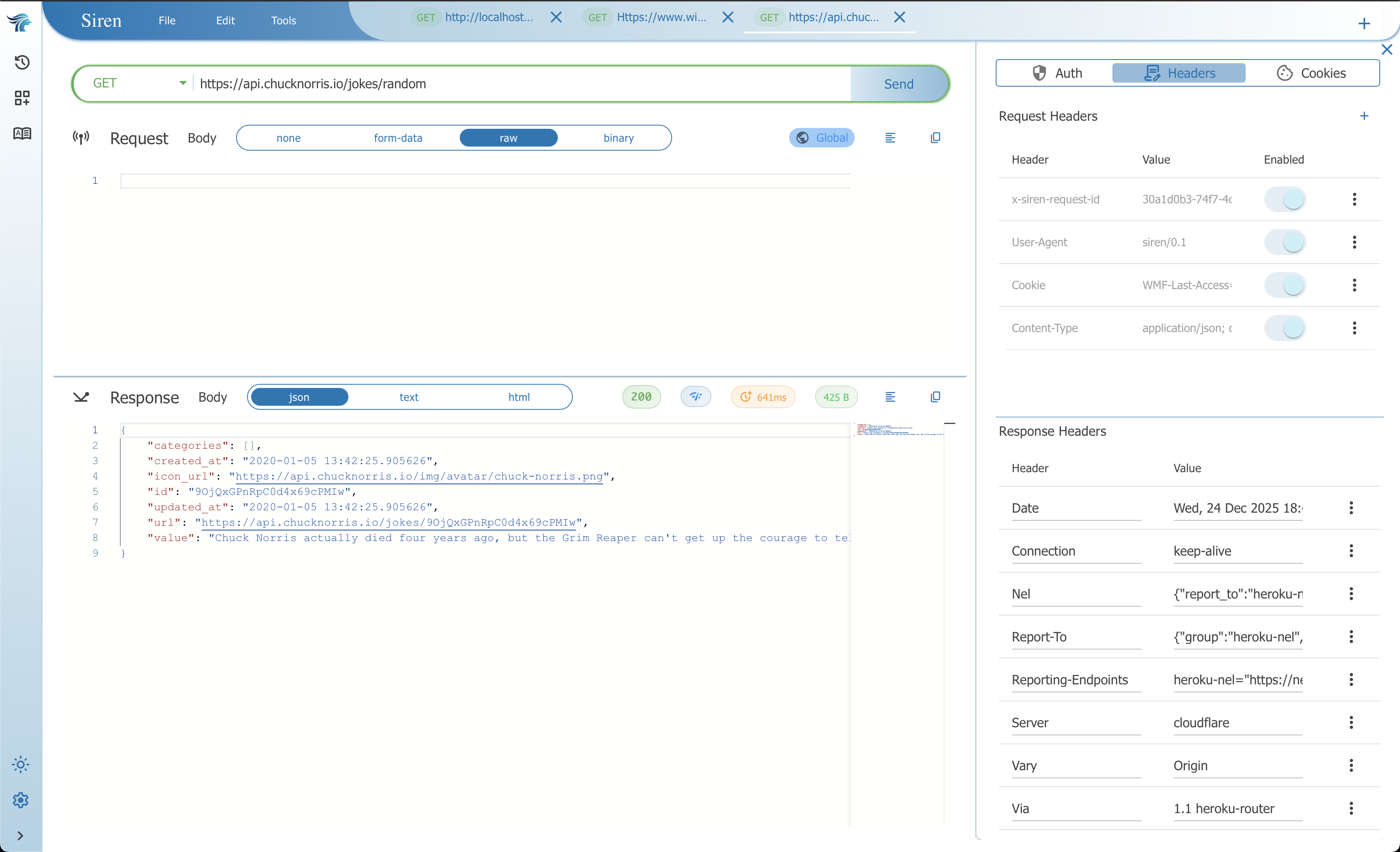Screen dimensions: 1400x852
Task: Open the API dictionary sidebar icon
Action: pos(21,134)
